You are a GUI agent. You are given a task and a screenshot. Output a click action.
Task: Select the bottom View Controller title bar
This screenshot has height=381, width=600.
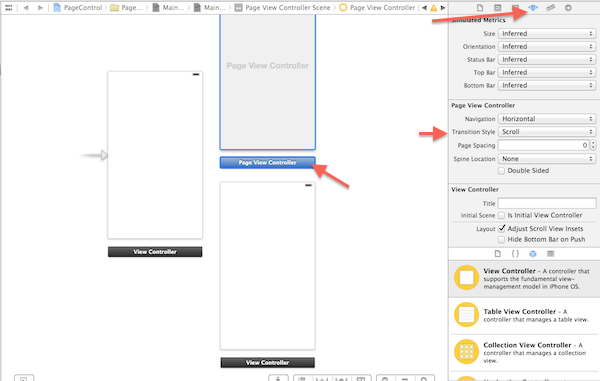(267, 363)
